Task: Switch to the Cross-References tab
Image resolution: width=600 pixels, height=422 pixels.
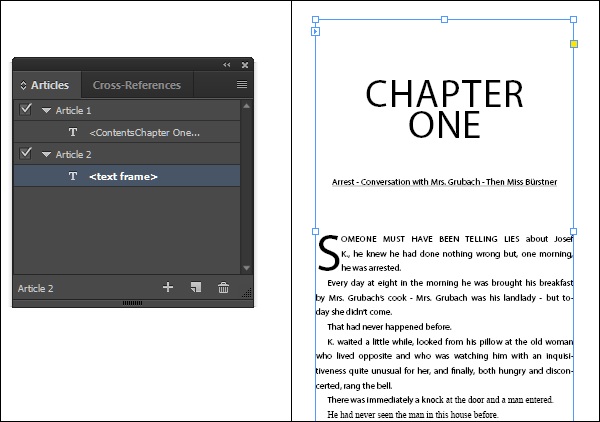Action: tap(137, 85)
